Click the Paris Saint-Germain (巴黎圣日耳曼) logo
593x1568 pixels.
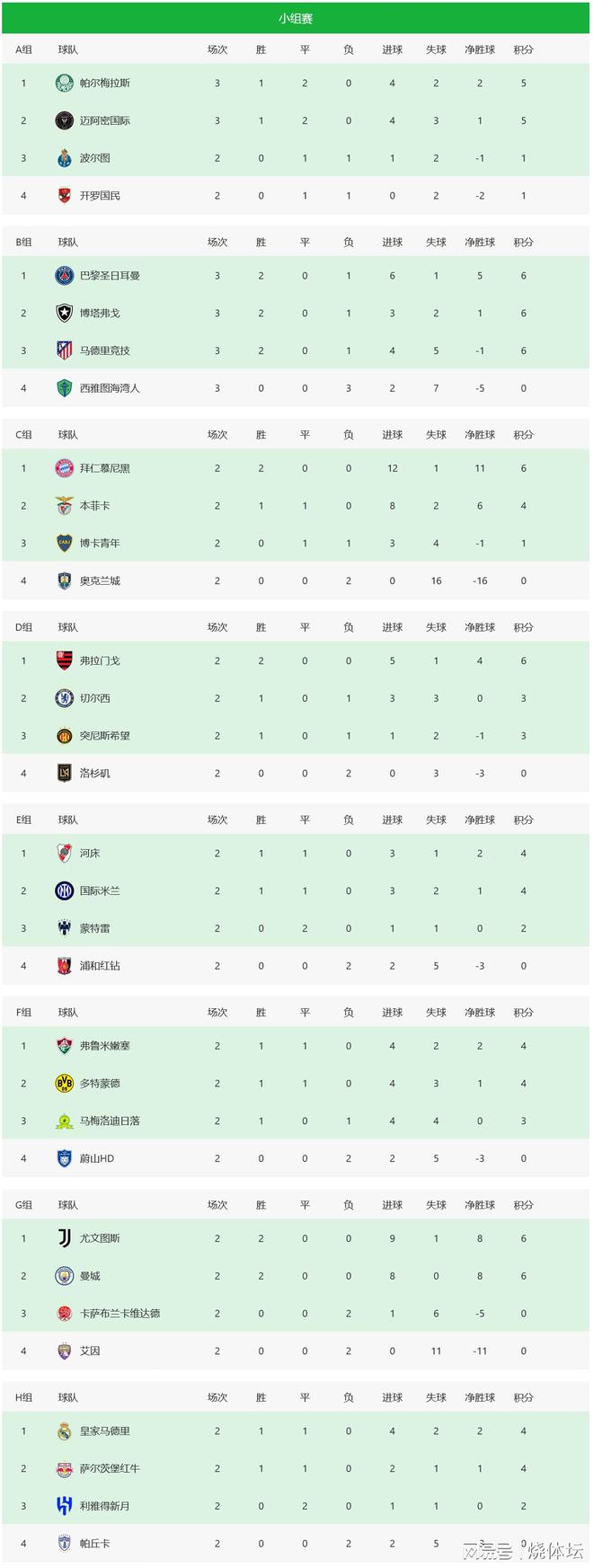[x=64, y=276]
